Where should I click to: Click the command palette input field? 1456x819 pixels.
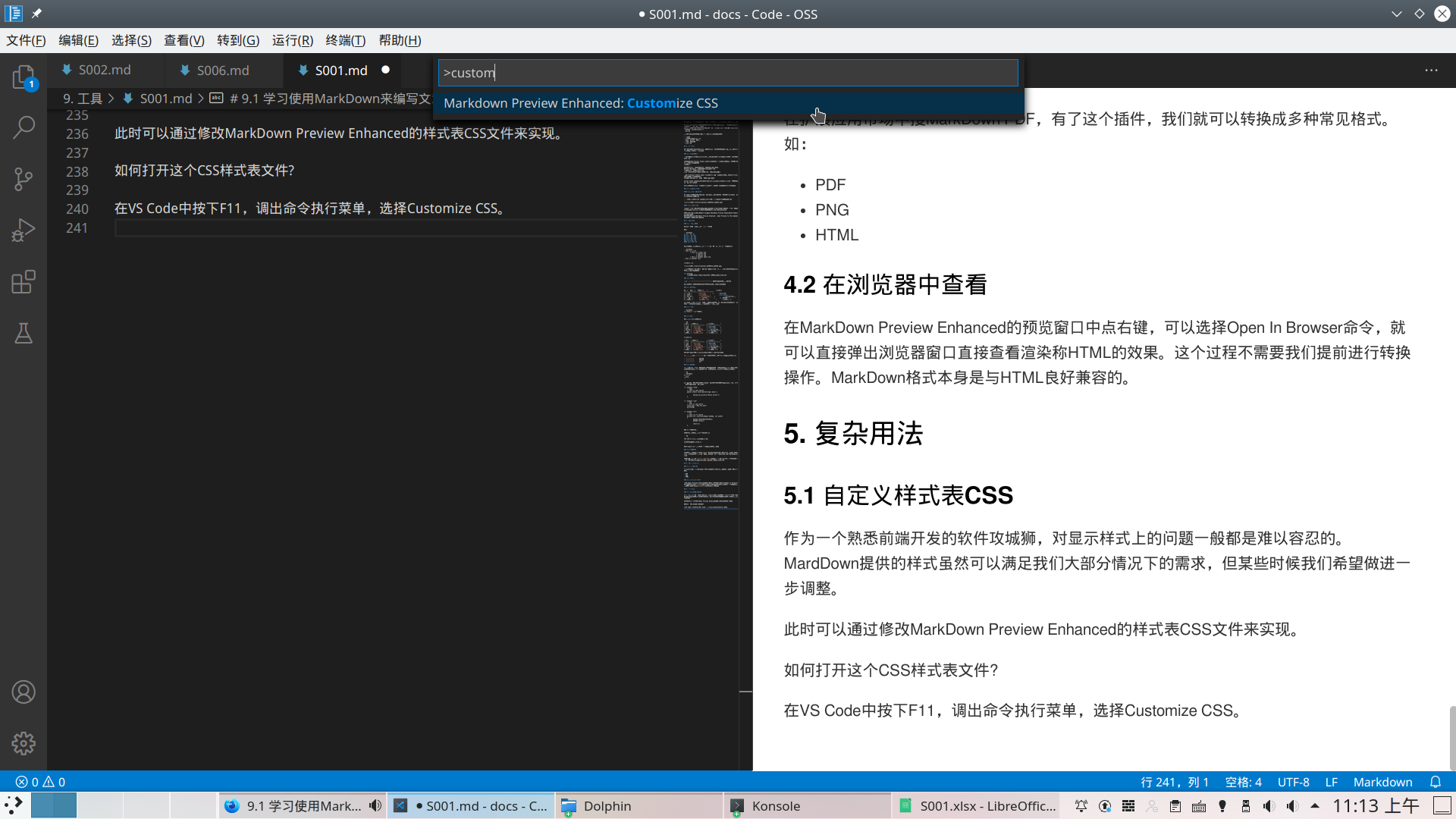coord(728,73)
